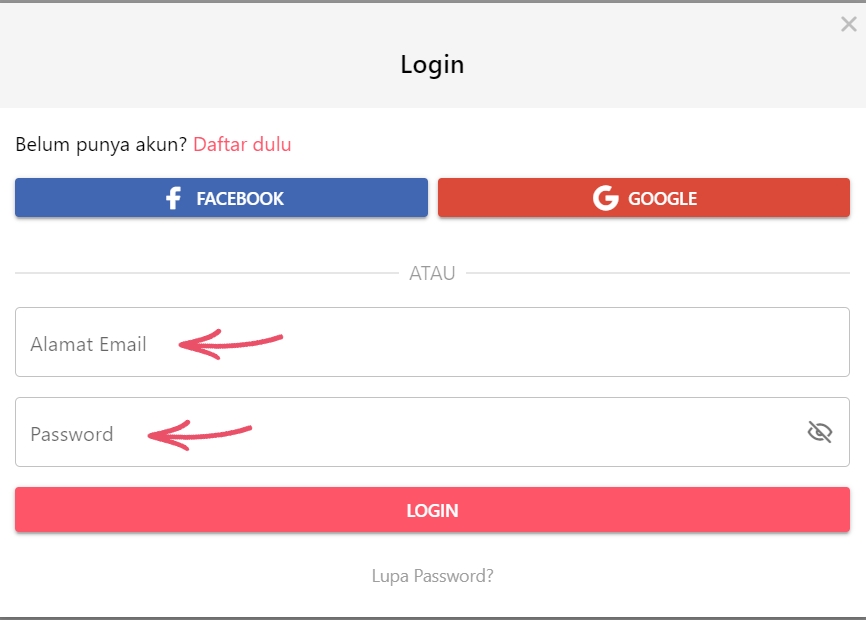Click the "ATAU" divider text
The height and width of the screenshot is (620, 866).
pos(432,273)
